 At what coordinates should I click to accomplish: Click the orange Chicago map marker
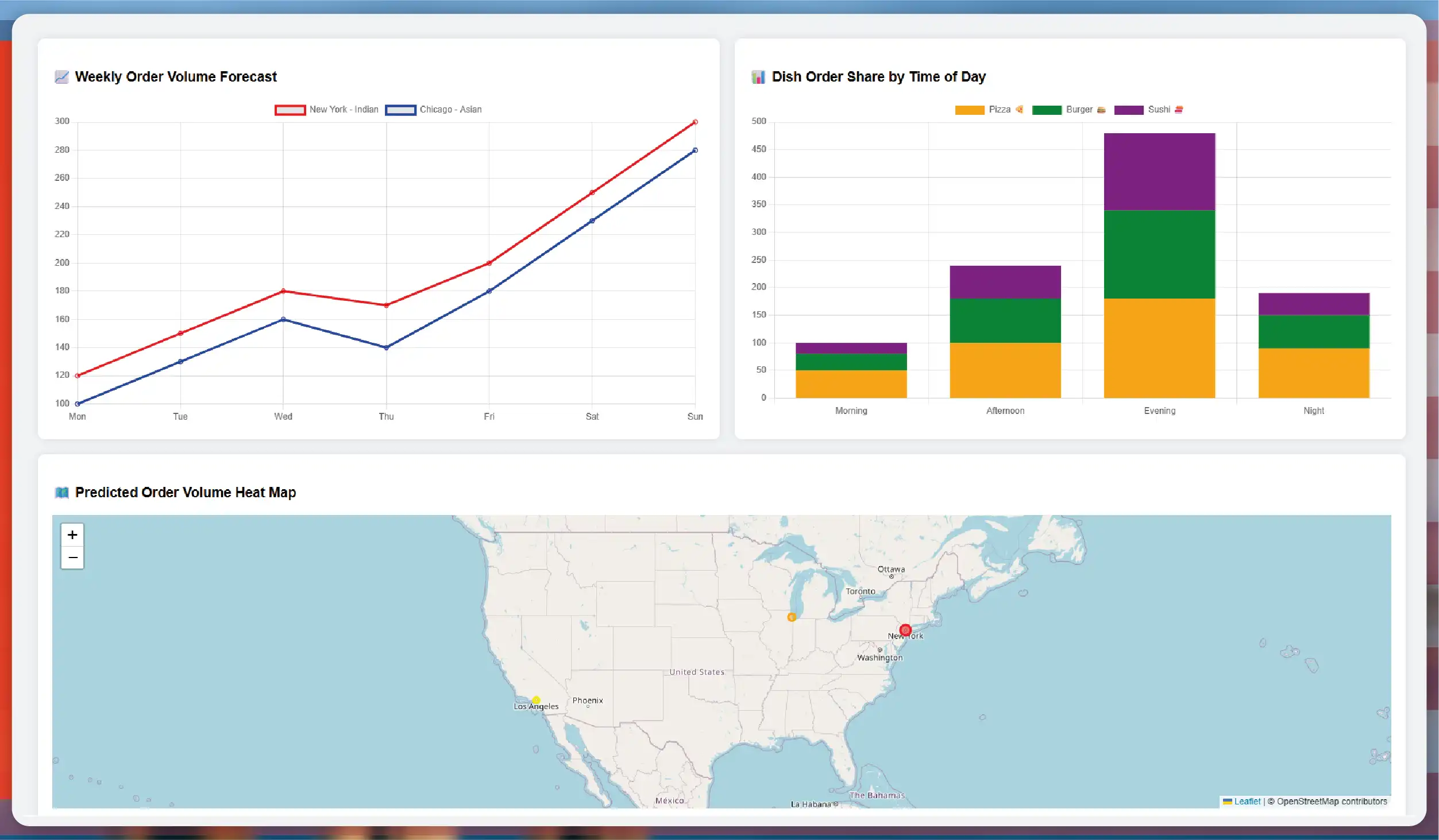coord(792,617)
